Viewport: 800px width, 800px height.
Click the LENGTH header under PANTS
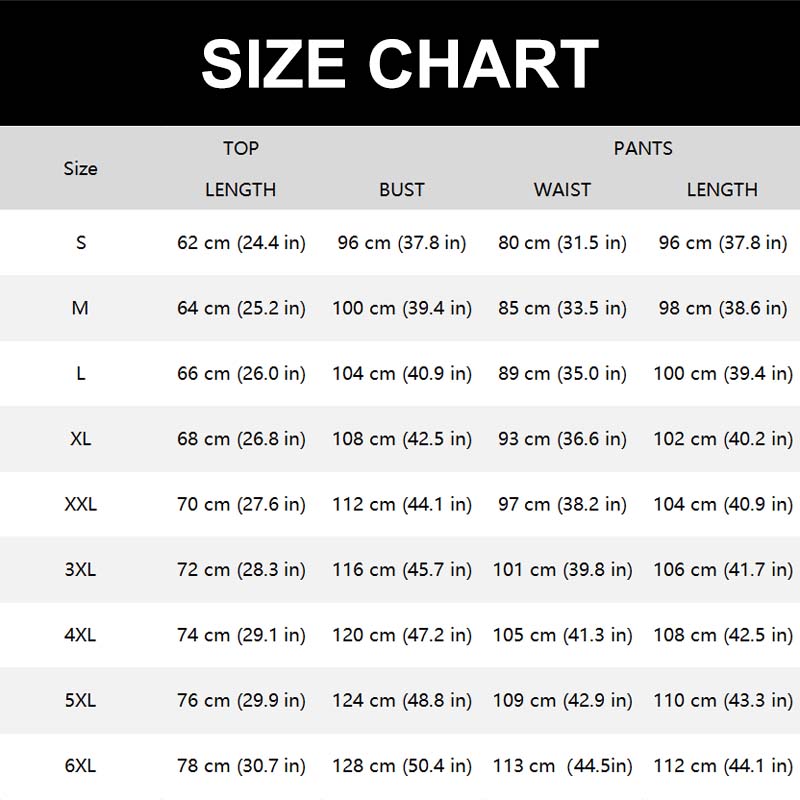[722, 190]
